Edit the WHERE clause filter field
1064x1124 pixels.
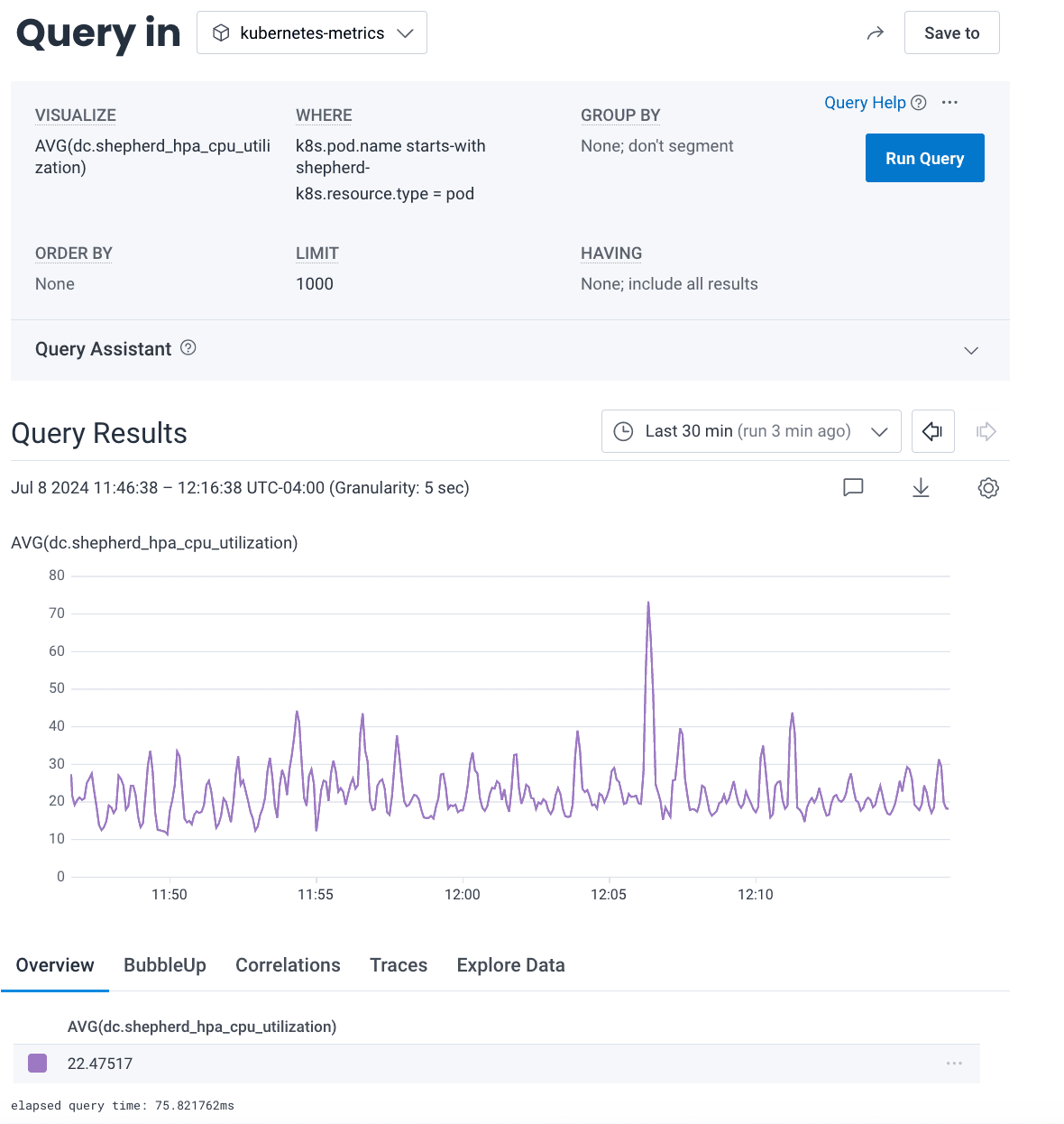coord(390,170)
